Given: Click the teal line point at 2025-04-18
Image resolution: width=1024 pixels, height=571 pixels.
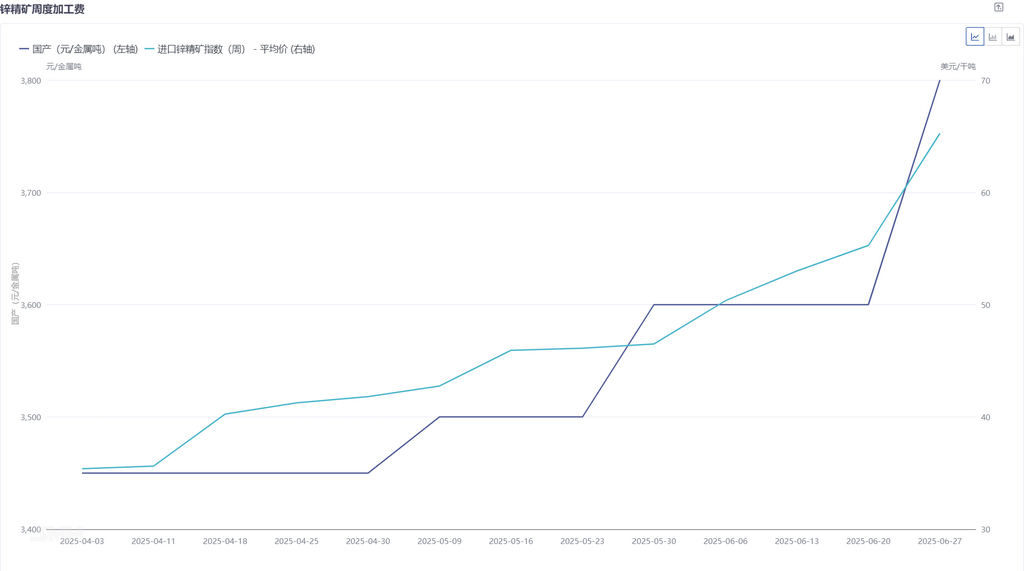Looking at the screenshot, I should (x=225, y=414).
